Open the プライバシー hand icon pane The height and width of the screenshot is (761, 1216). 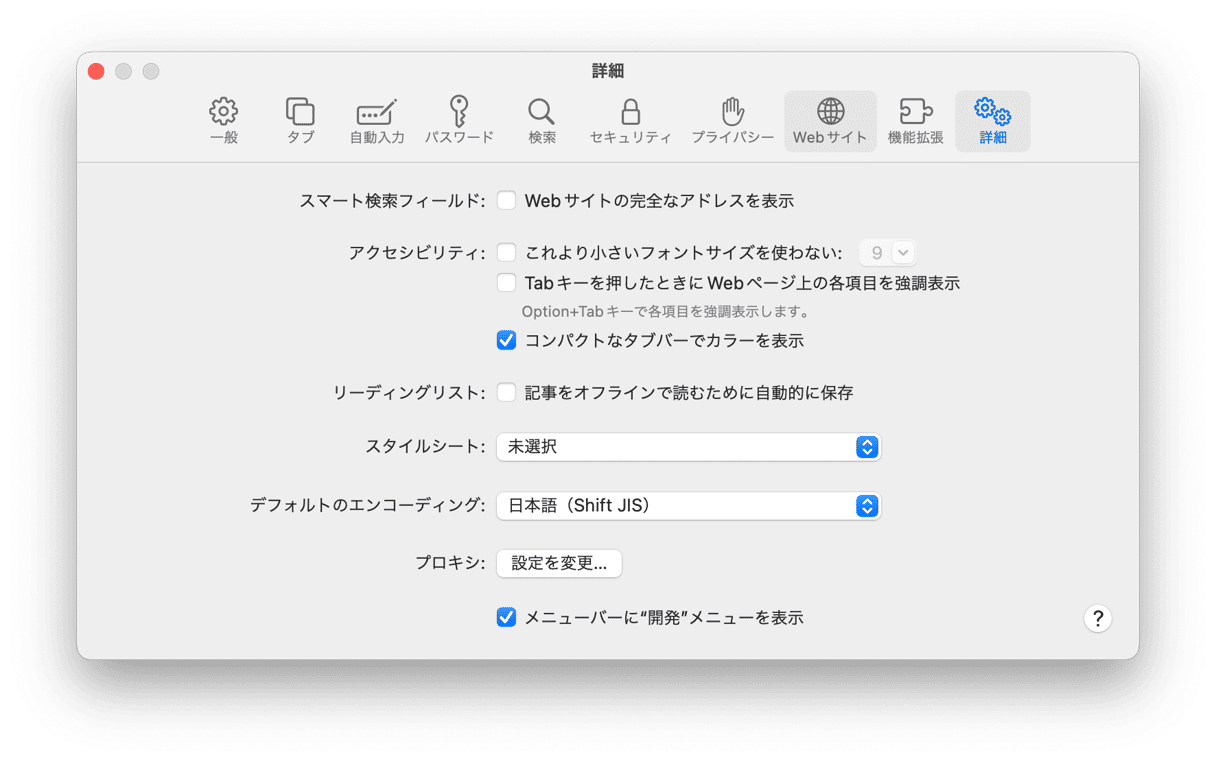(x=733, y=122)
